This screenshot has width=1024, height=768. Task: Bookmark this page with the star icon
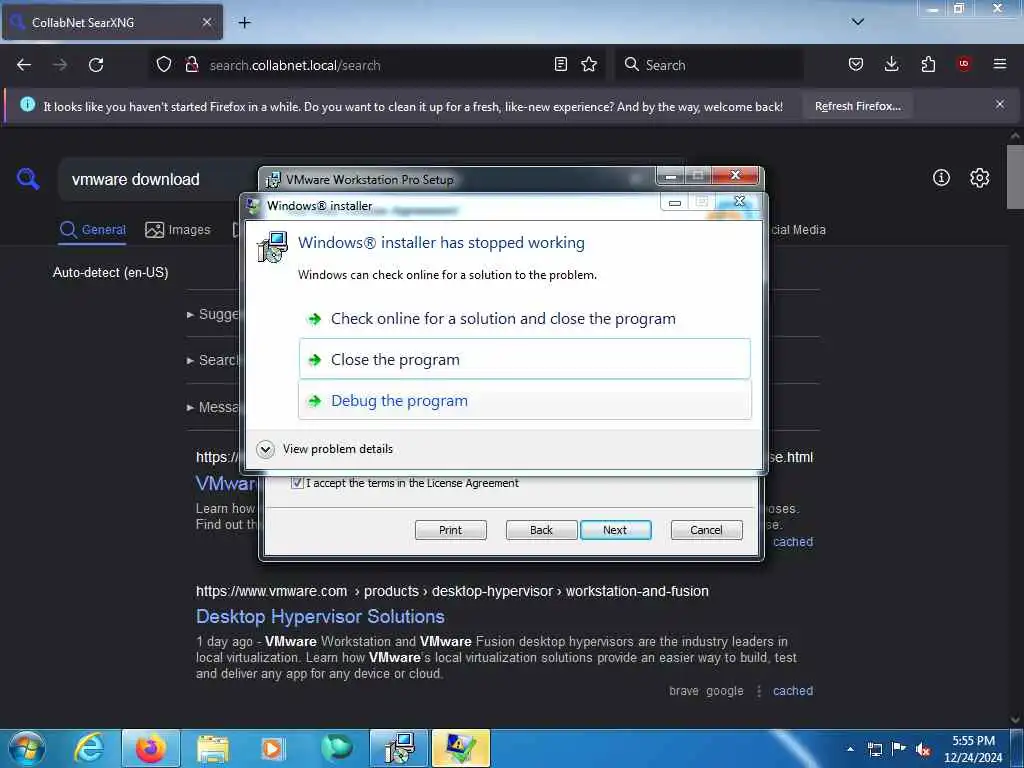[589, 64]
